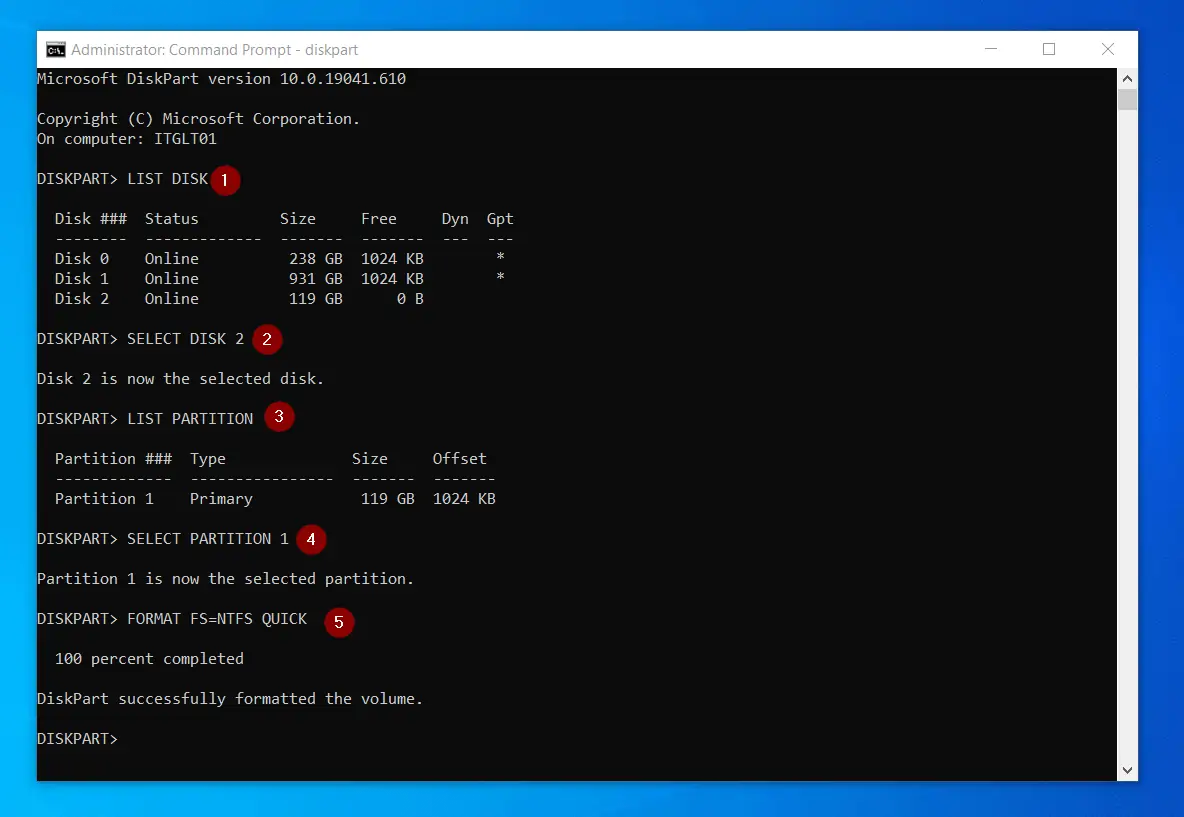This screenshot has height=817, width=1184.
Task: Click the '931 GB' size value
Action: click(x=316, y=279)
